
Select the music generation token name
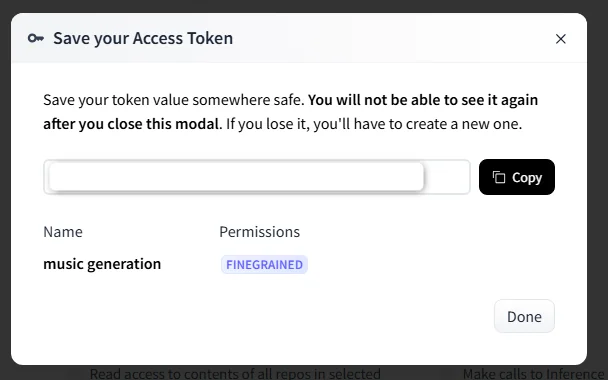[x=102, y=264]
